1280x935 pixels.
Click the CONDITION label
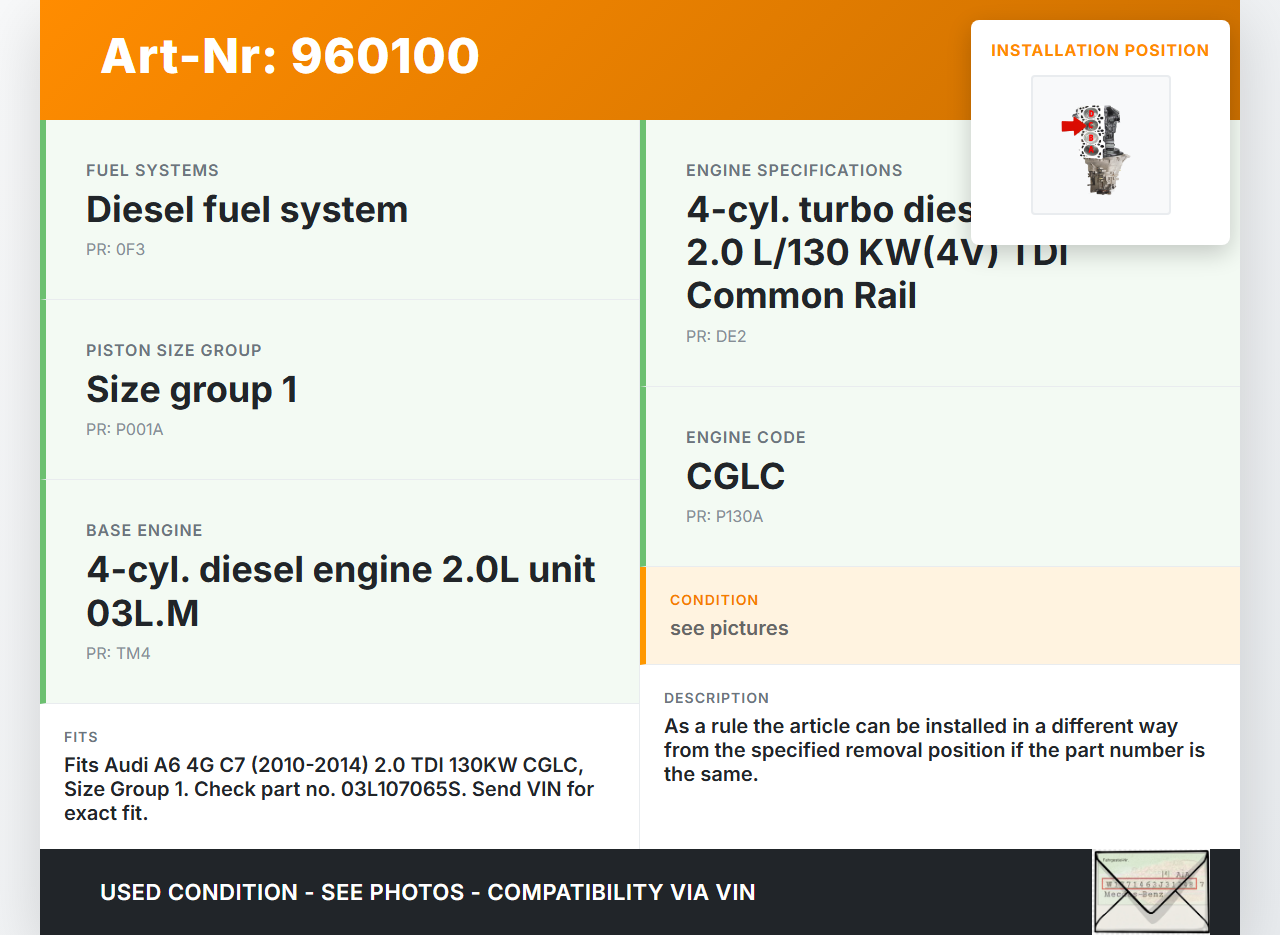(x=714, y=600)
